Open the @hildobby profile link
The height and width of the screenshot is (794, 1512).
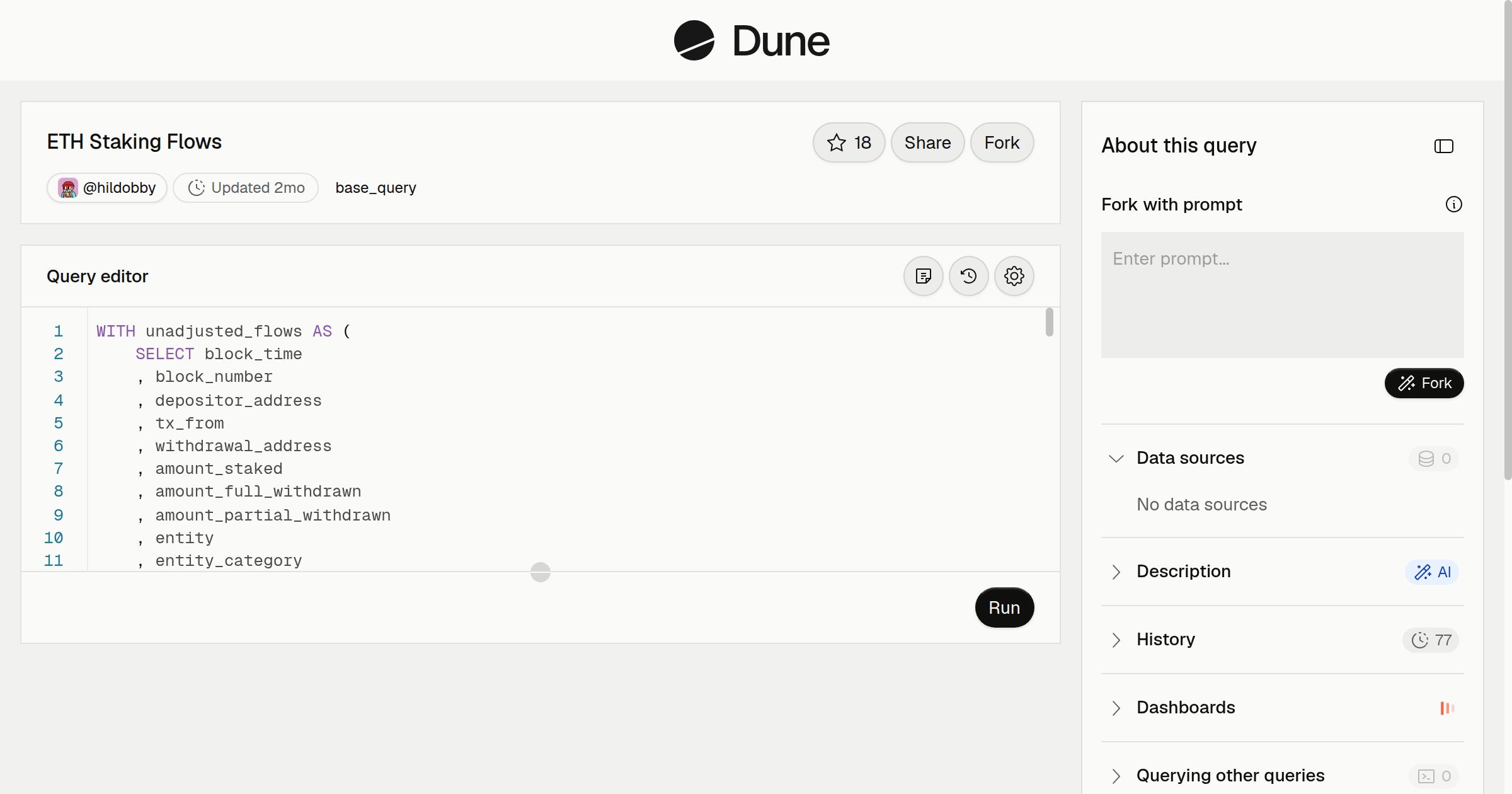pos(106,188)
